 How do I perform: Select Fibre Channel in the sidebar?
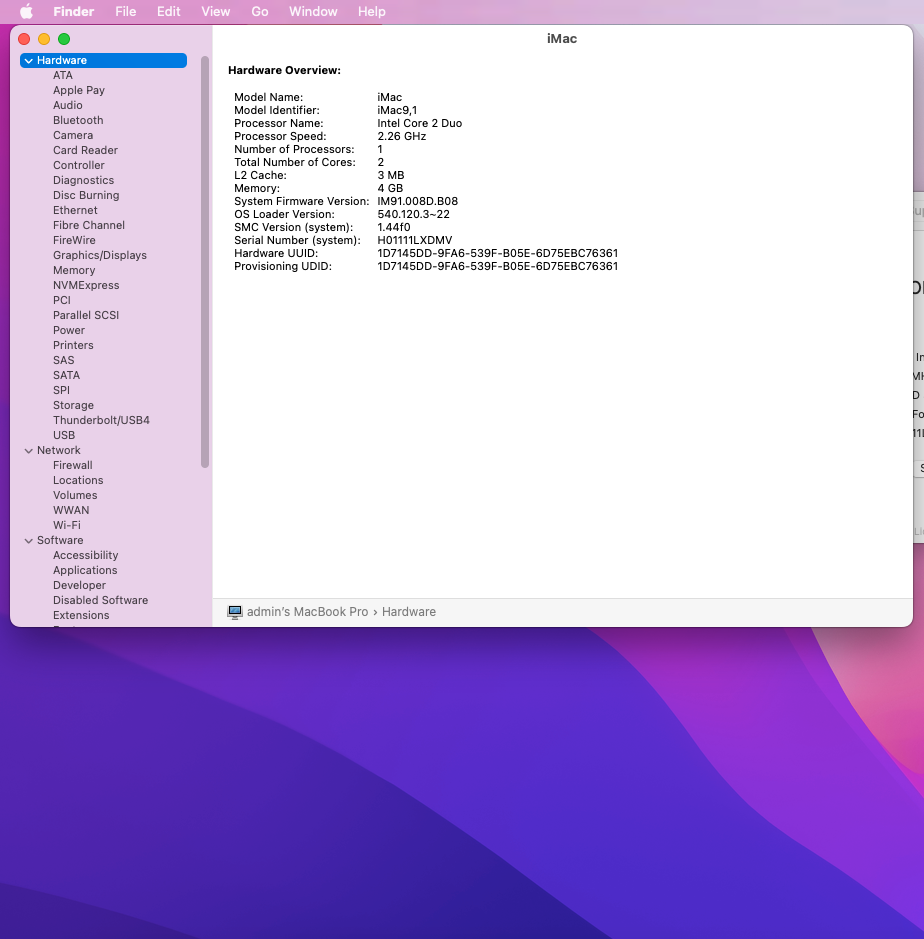pos(89,225)
